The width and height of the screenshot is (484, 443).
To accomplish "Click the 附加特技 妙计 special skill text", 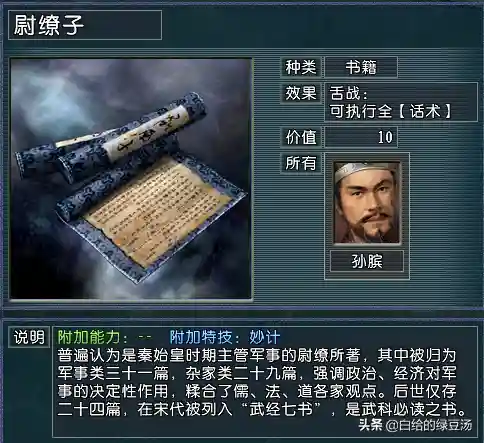I will (225, 337).
